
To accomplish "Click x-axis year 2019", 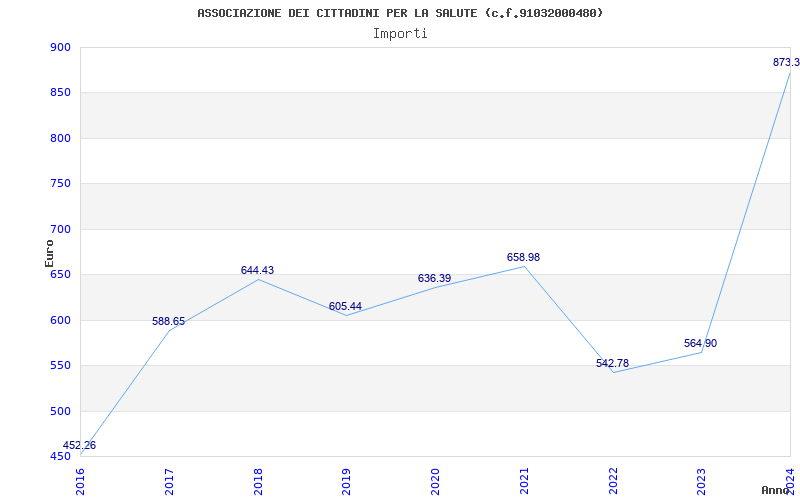I will tap(347, 481).
